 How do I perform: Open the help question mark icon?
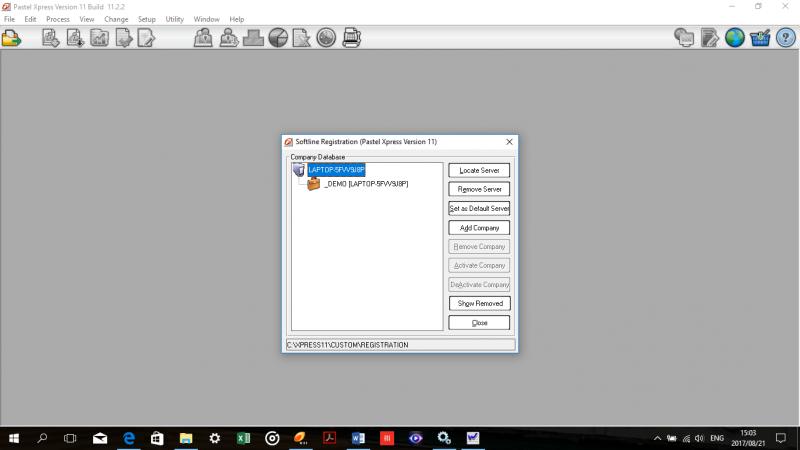tap(785, 38)
